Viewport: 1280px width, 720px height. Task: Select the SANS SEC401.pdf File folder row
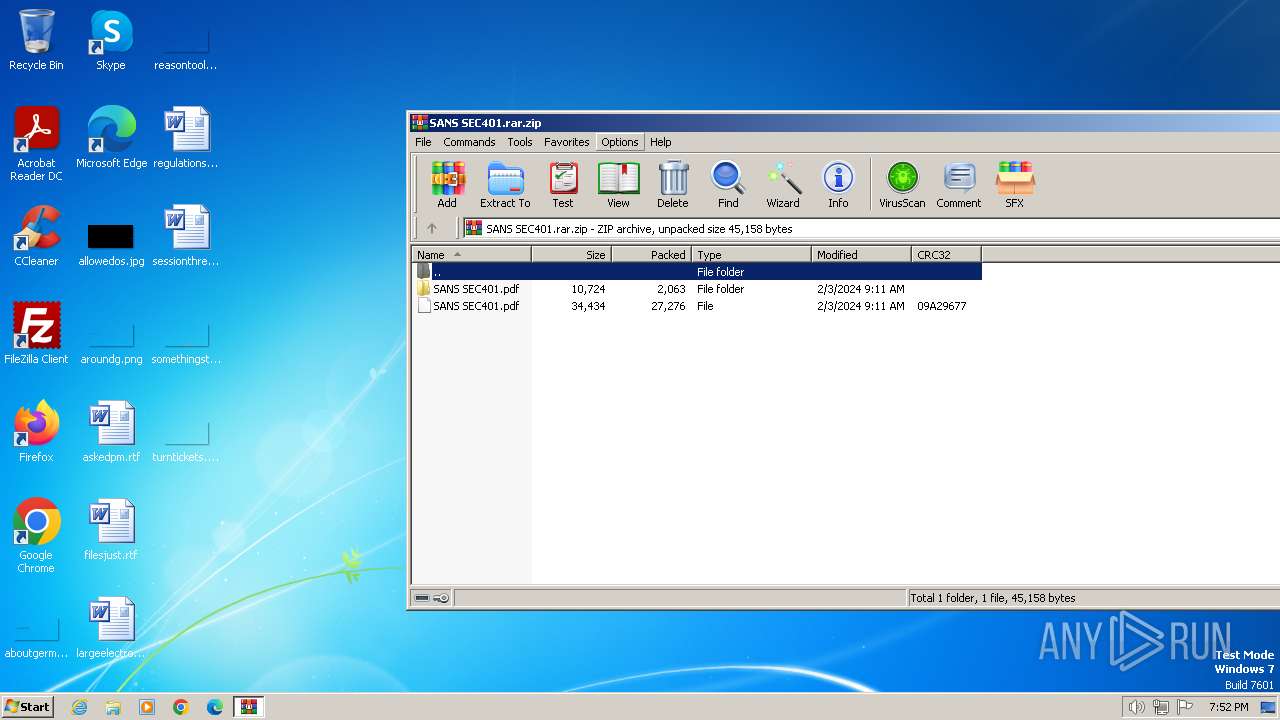[x=697, y=289]
